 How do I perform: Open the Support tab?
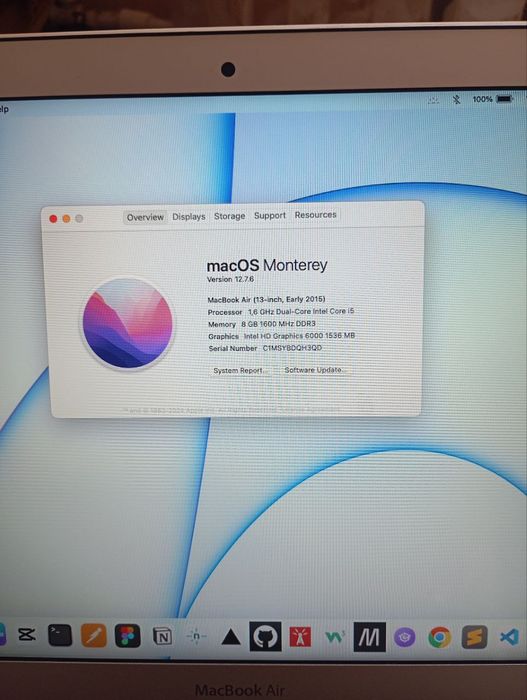pyautogui.click(x=270, y=215)
